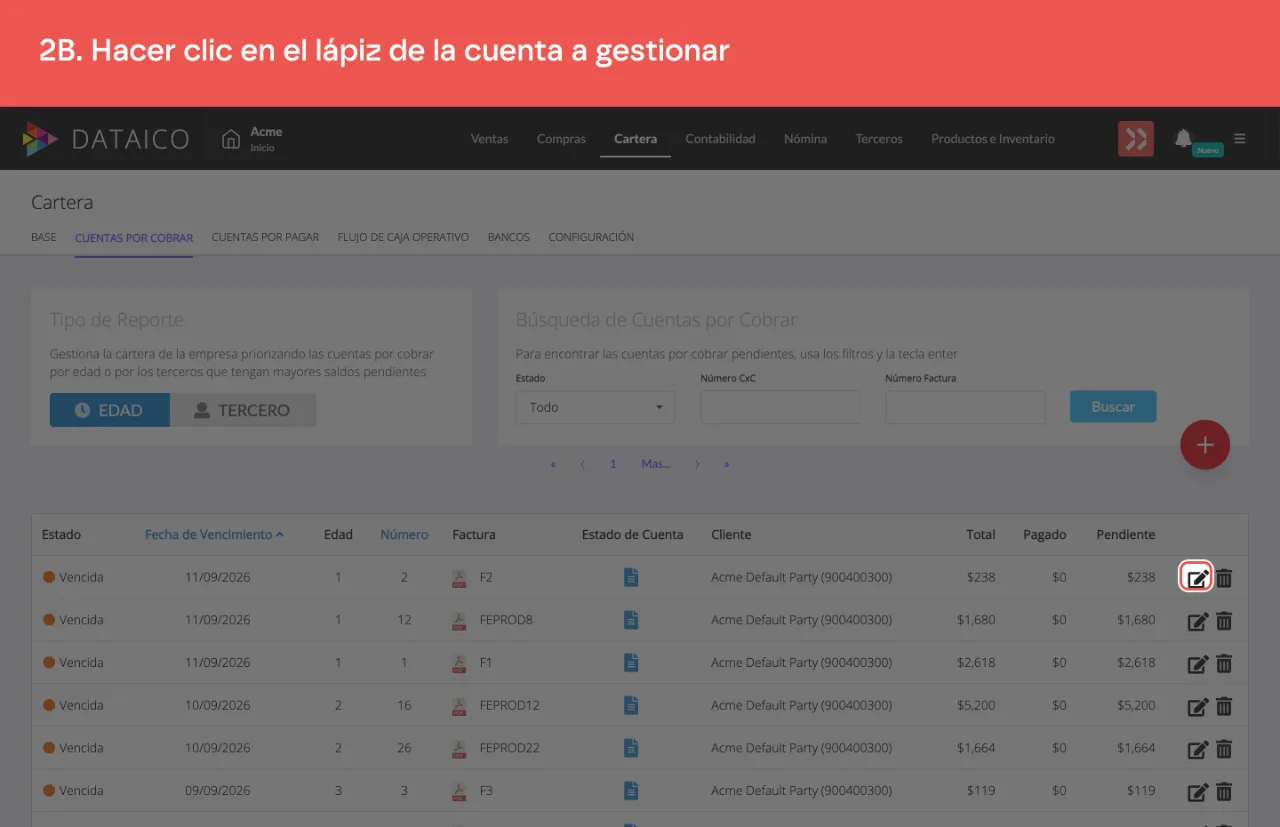Viewport: 1280px width, 827px height.
Task: Open the BANCOS tab
Action: 509,237
